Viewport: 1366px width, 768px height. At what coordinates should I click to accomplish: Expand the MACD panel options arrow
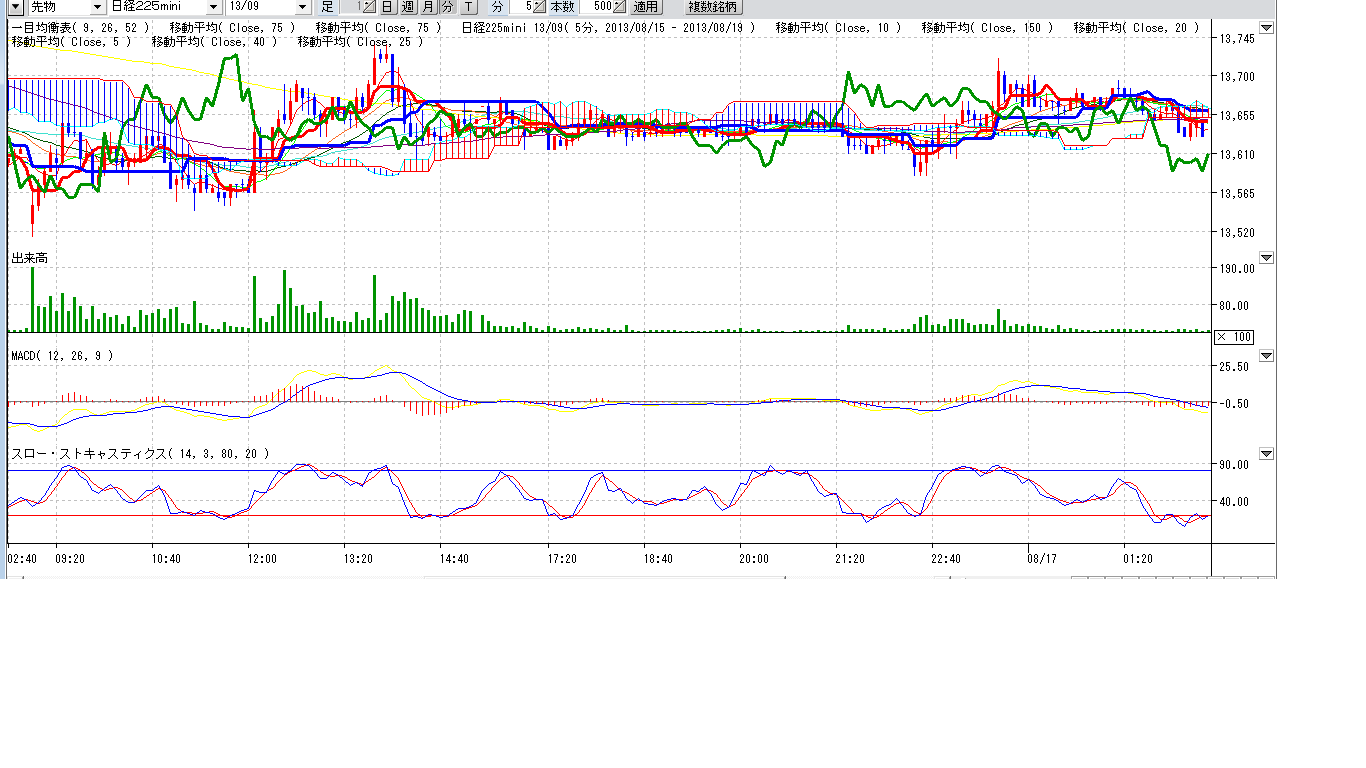[1266, 356]
